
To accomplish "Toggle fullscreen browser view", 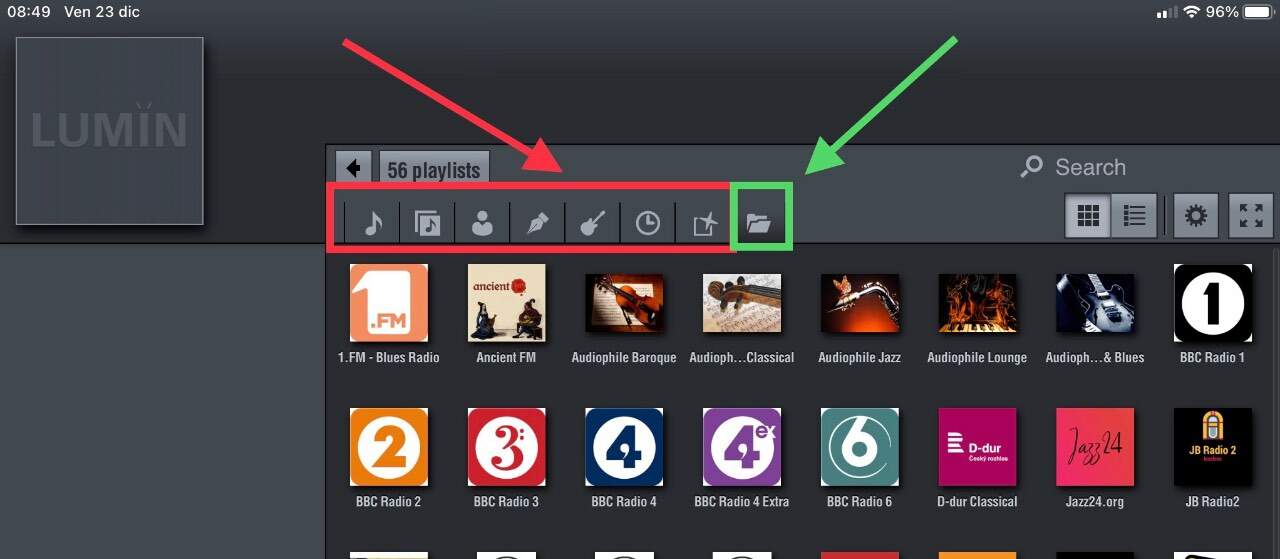I will point(1251,215).
